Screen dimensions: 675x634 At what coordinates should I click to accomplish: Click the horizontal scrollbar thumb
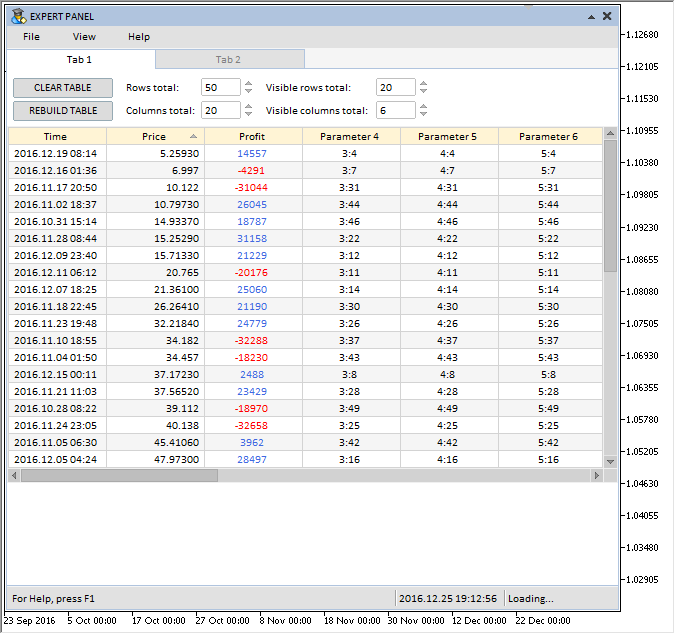[x=120, y=476]
